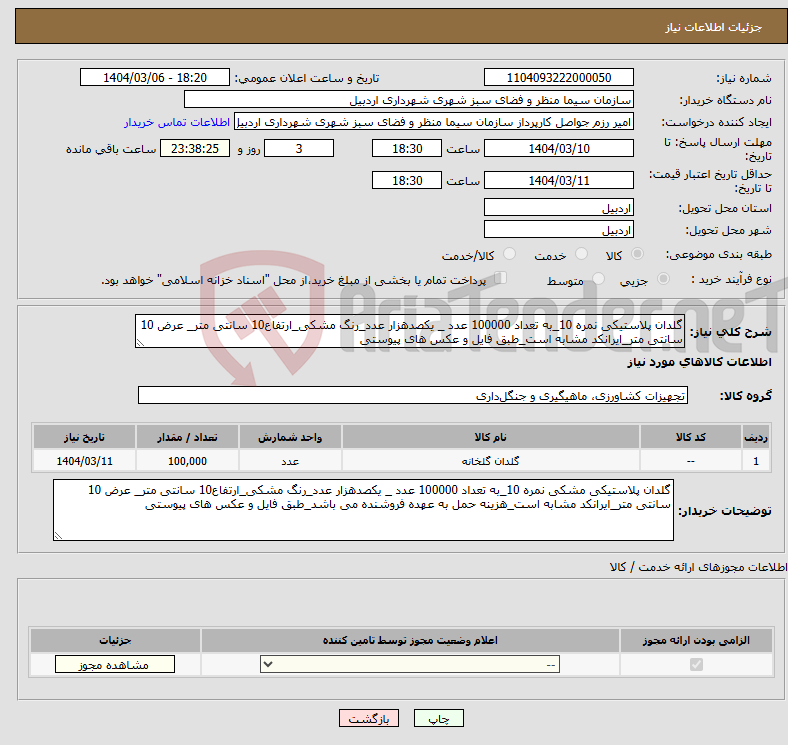788x745 pixels.
Task: Click the delivery city field اردبیل
Action: coord(558,229)
